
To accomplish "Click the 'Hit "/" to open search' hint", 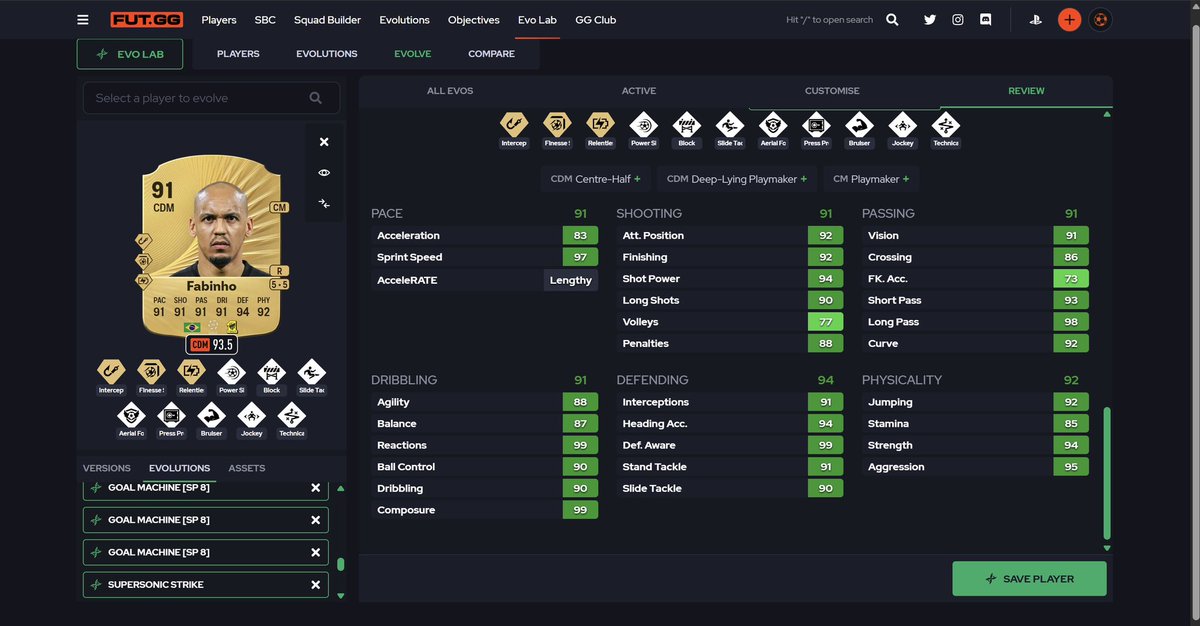I will click(830, 20).
